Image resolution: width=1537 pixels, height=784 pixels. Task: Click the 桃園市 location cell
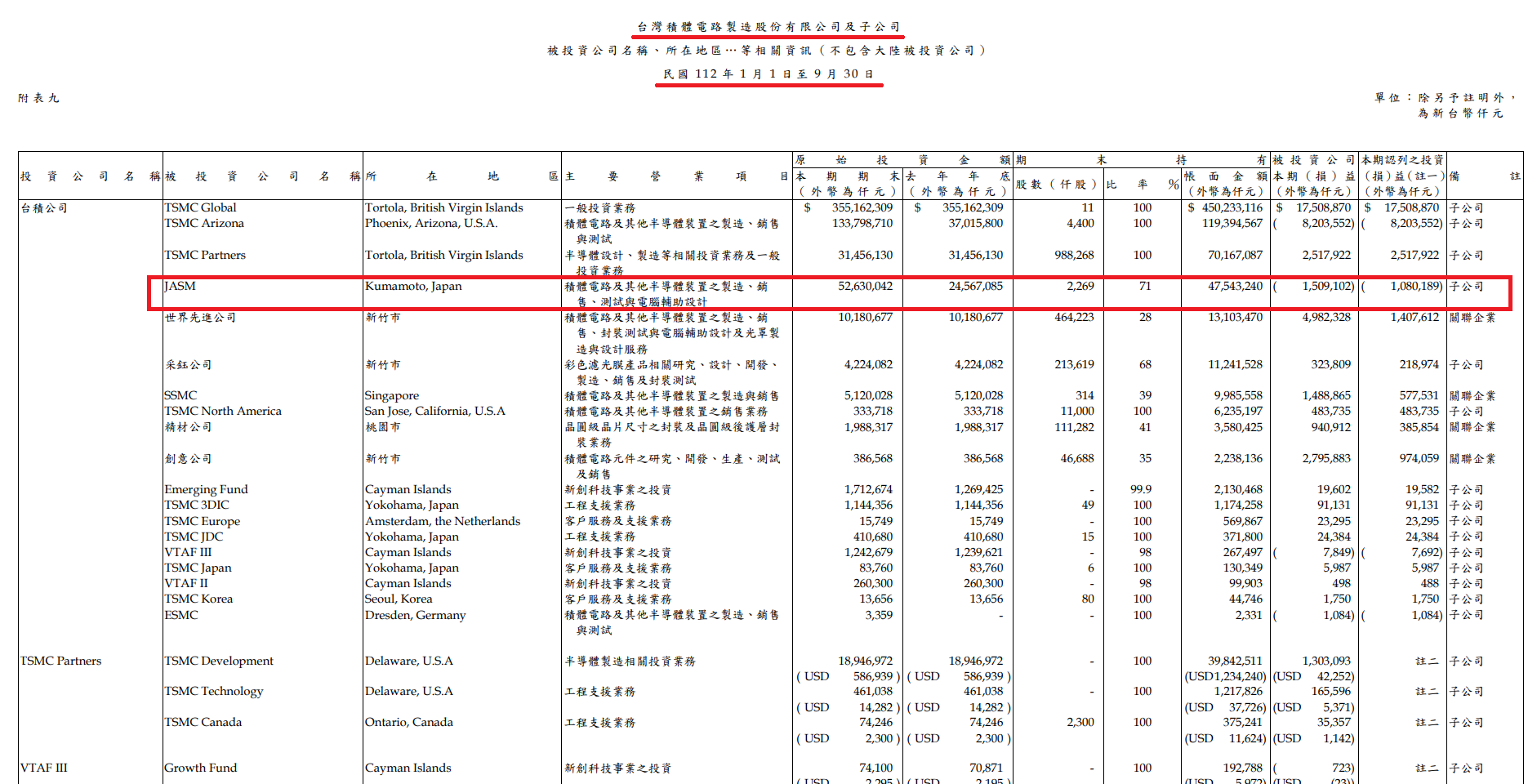point(383,427)
